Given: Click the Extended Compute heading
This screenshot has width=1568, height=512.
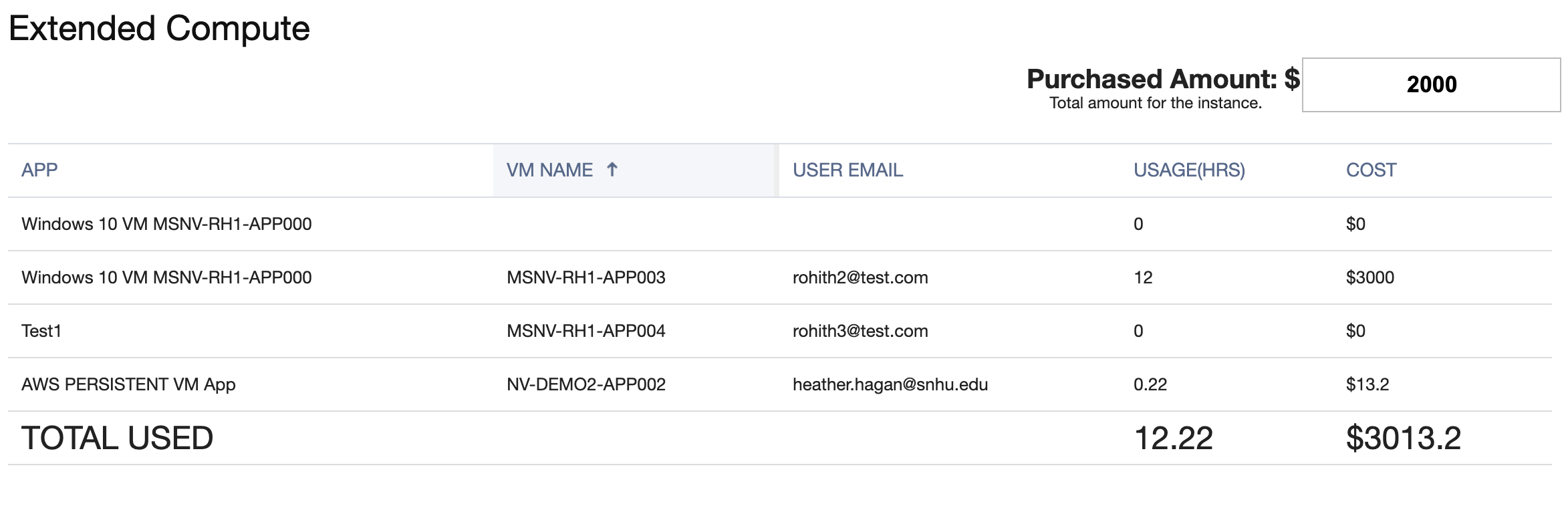Looking at the screenshot, I should [159, 29].
